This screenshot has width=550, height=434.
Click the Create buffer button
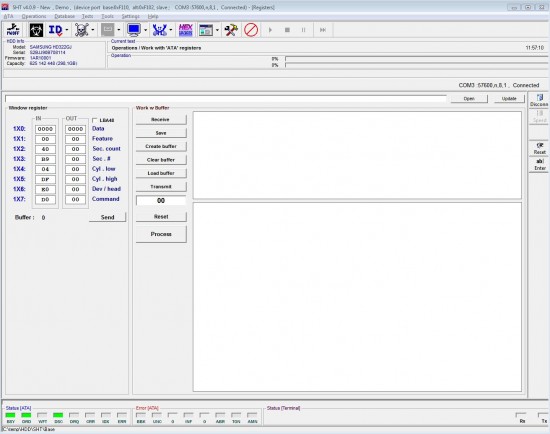(161, 146)
